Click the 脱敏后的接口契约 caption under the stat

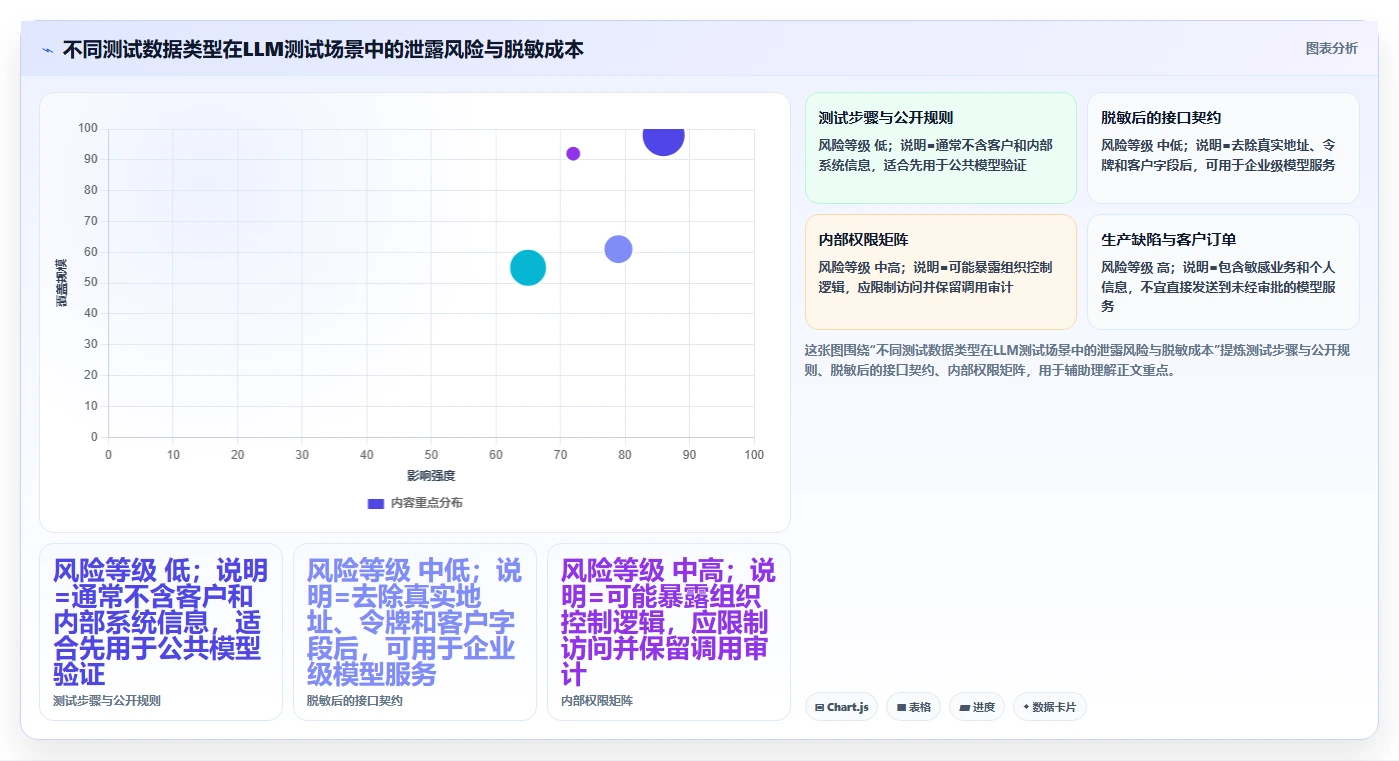355,701
